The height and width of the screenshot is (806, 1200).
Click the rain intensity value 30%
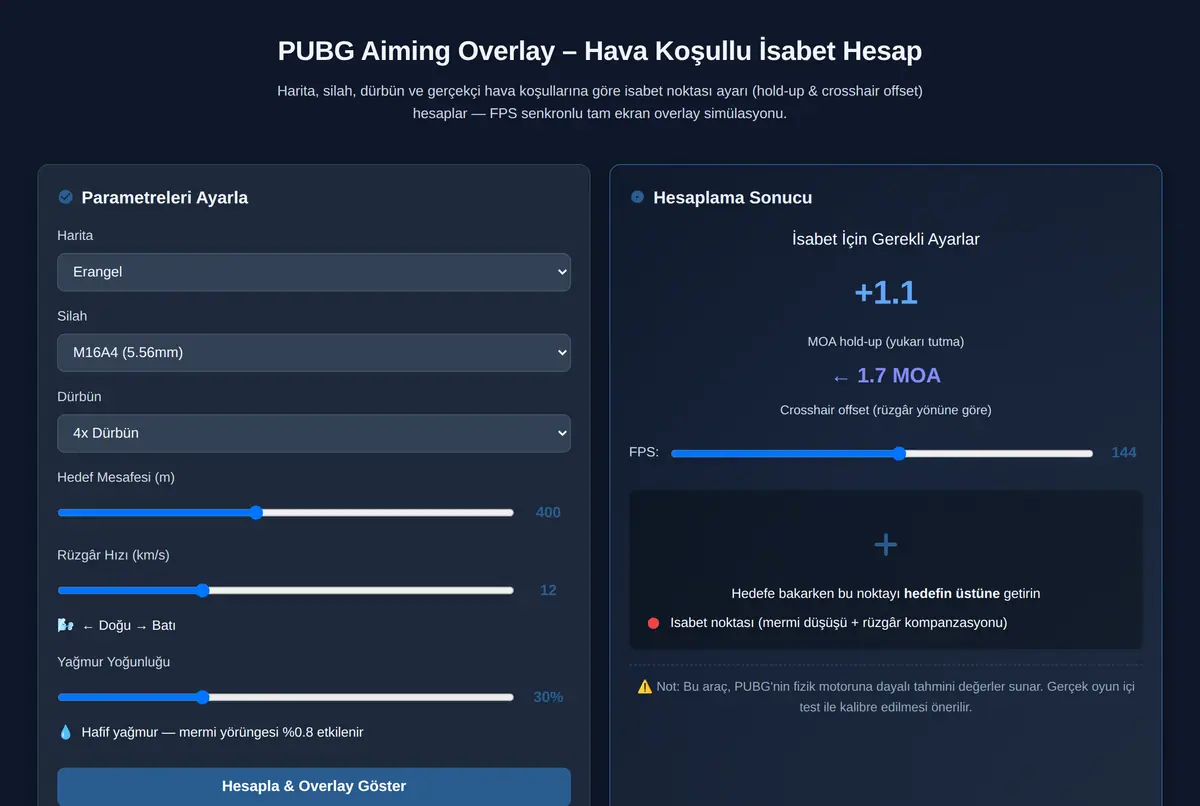(x=548, y=697)
